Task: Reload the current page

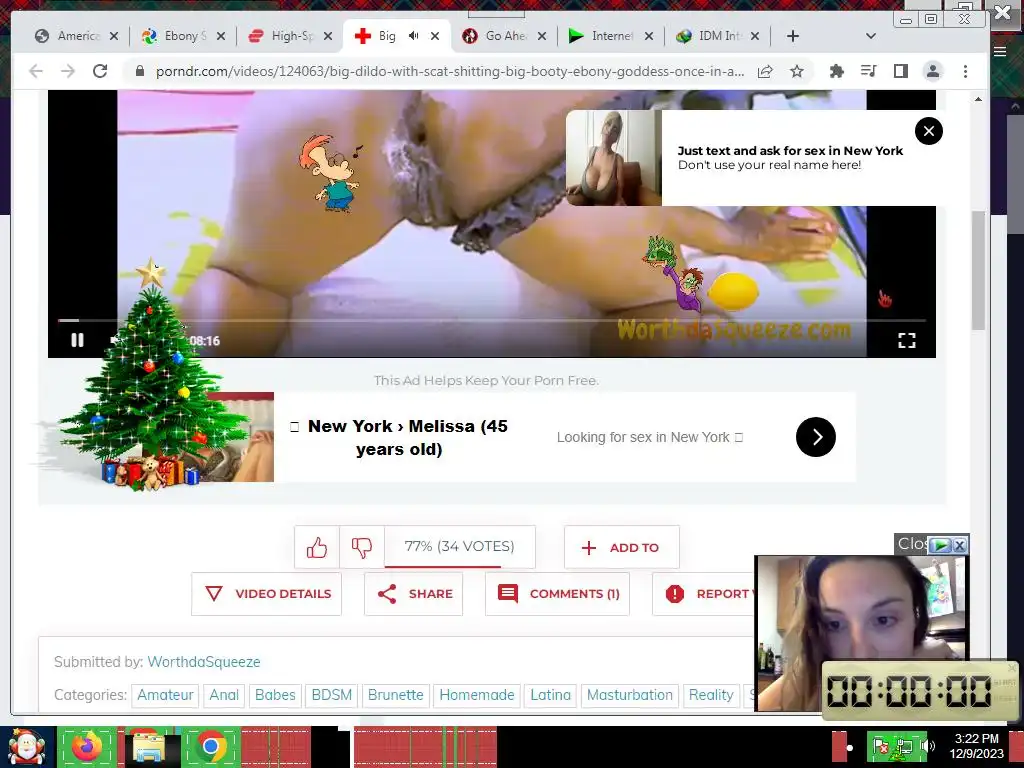Action: tap(100, 71)
